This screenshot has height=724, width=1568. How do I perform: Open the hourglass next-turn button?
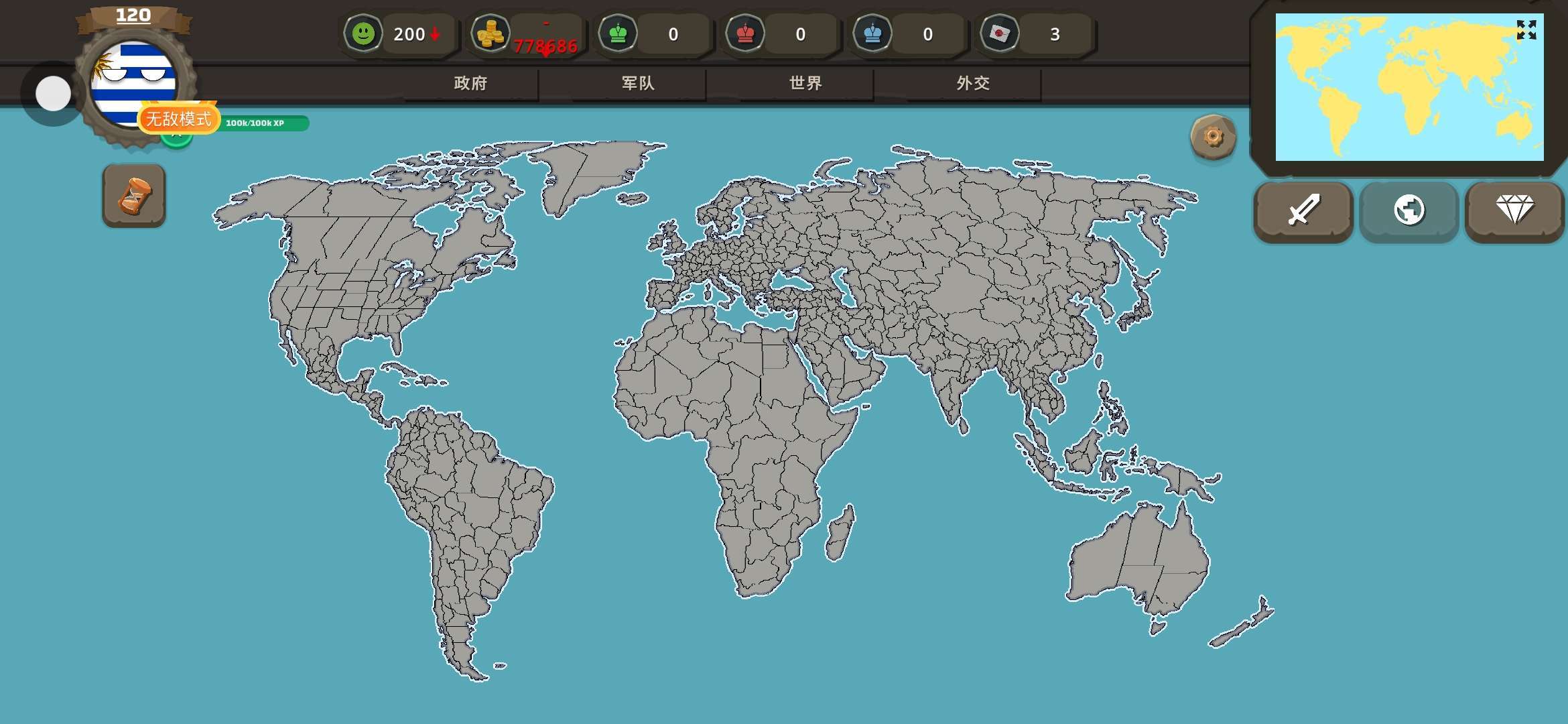tap(134, 196)
